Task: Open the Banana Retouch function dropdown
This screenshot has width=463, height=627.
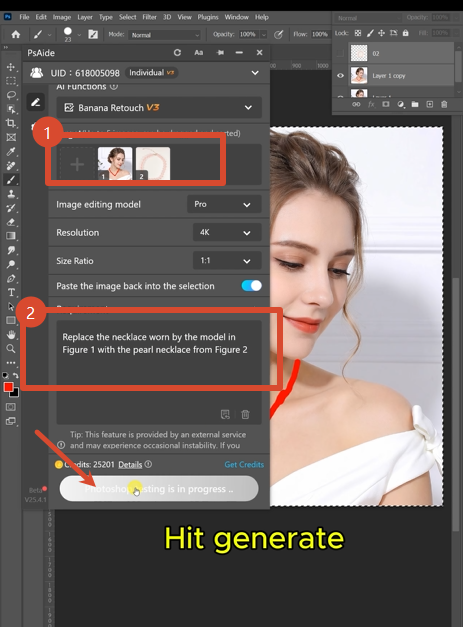Action: click(159, 108)
